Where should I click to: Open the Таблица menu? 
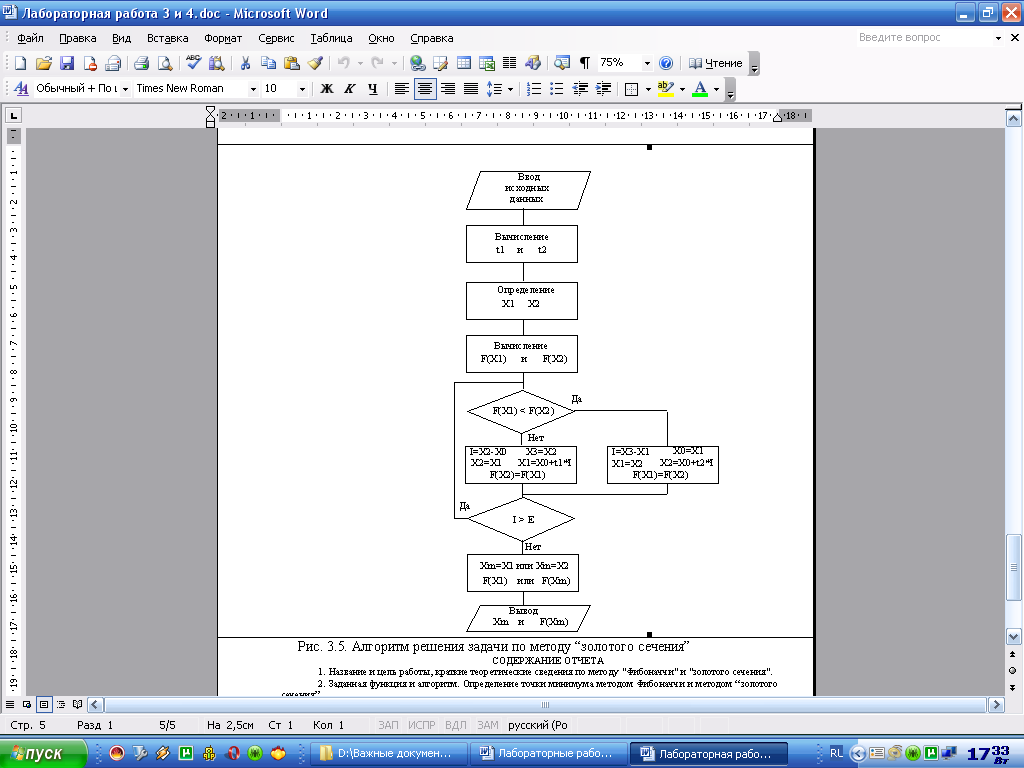click(331, 38)
